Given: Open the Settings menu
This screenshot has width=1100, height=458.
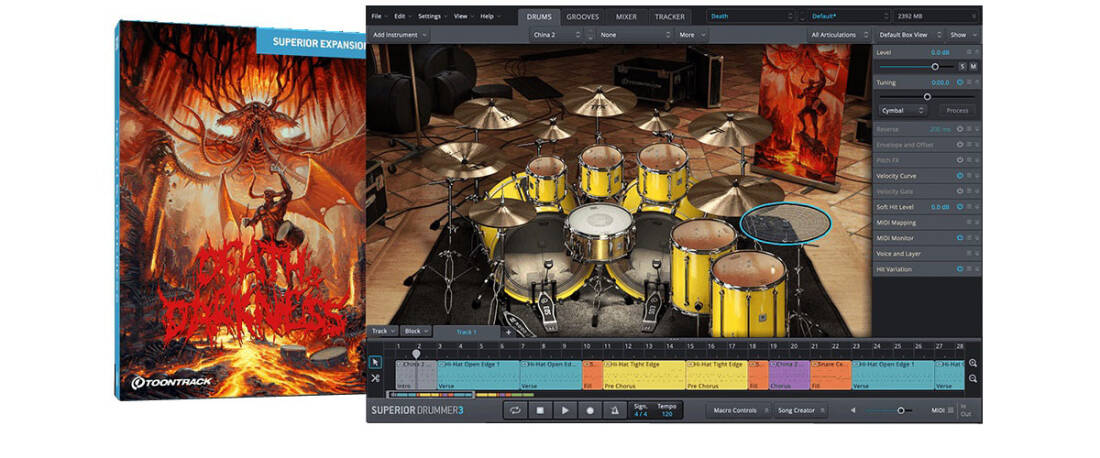Looking at the screenshot, I should (x=431, y=17).
